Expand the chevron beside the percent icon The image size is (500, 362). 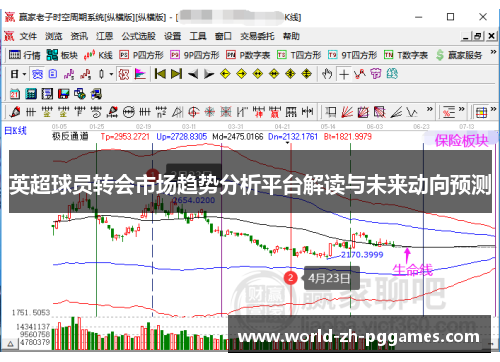(462, 109)
